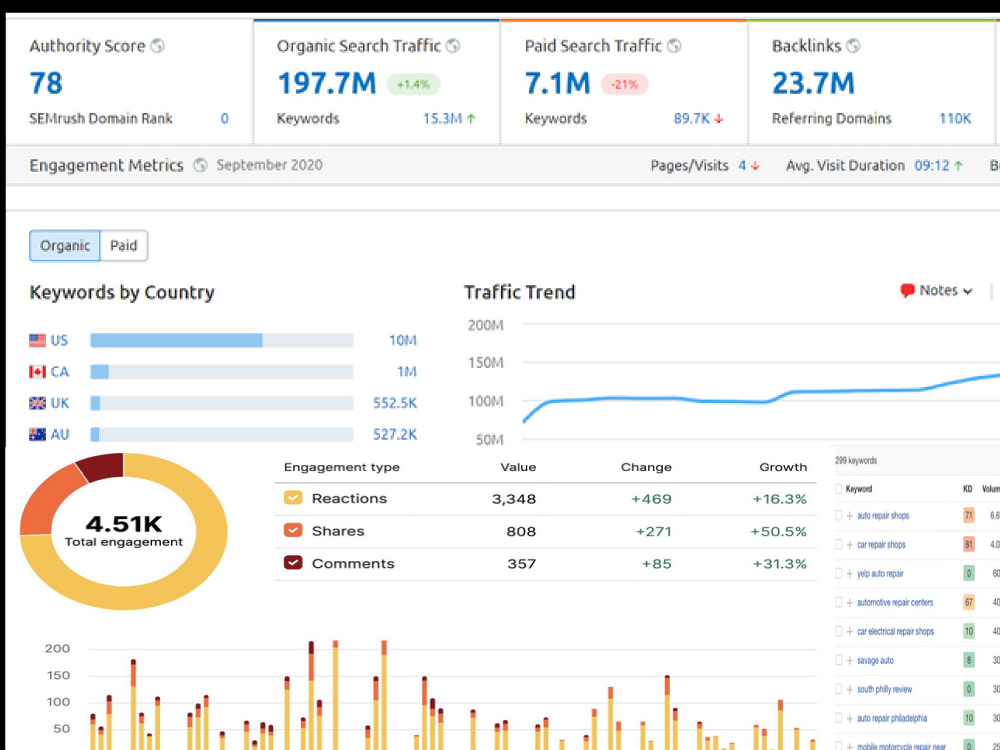Click the '299 keywords' count label
Image resolution: width=1000 pixels, height=750 pixels.
pyautogui.click(x=856, y=460)
